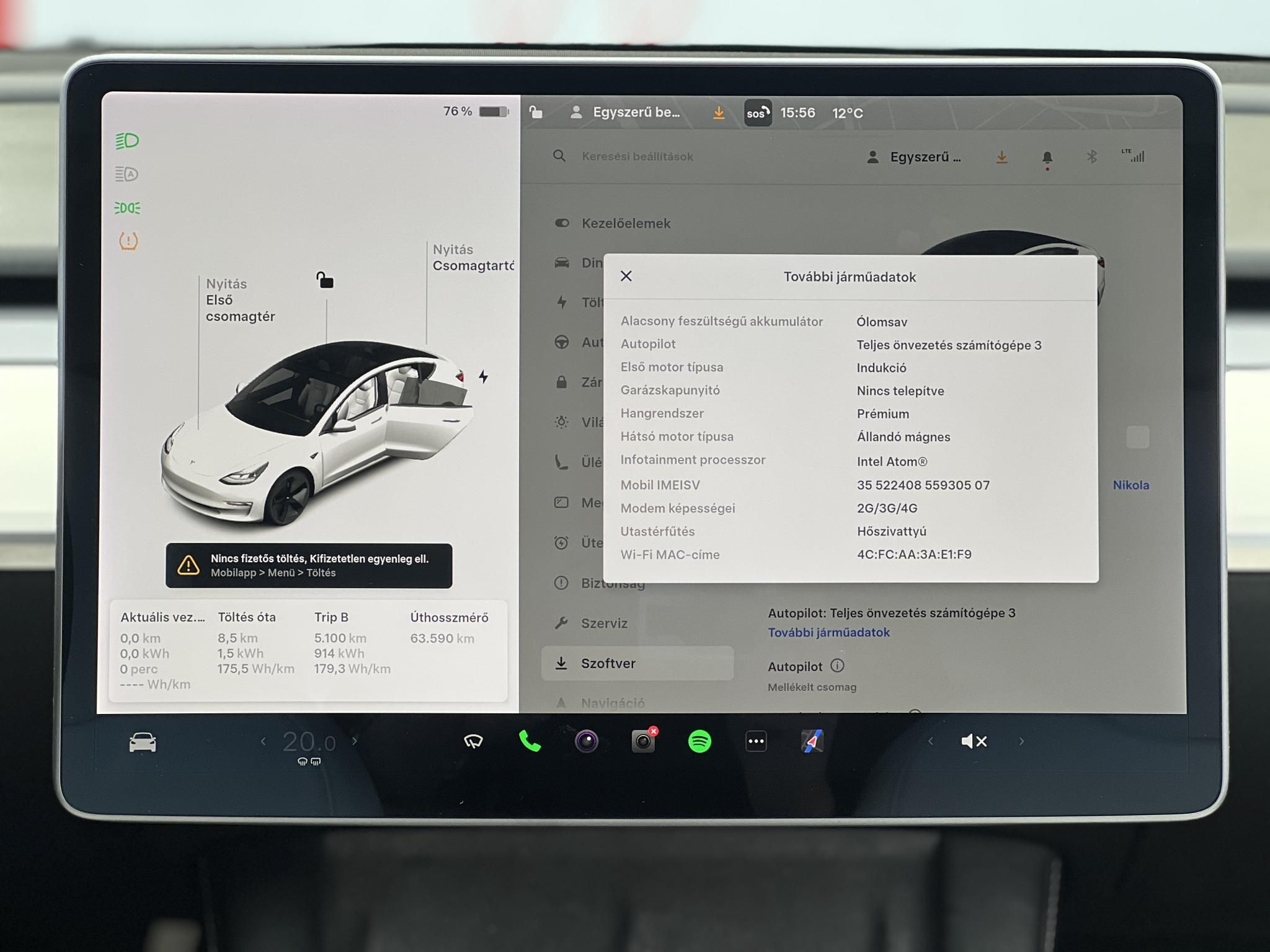Open notifications via the bell icon
Viewport: 1270px width, 952px height.
pos(1047,157)
